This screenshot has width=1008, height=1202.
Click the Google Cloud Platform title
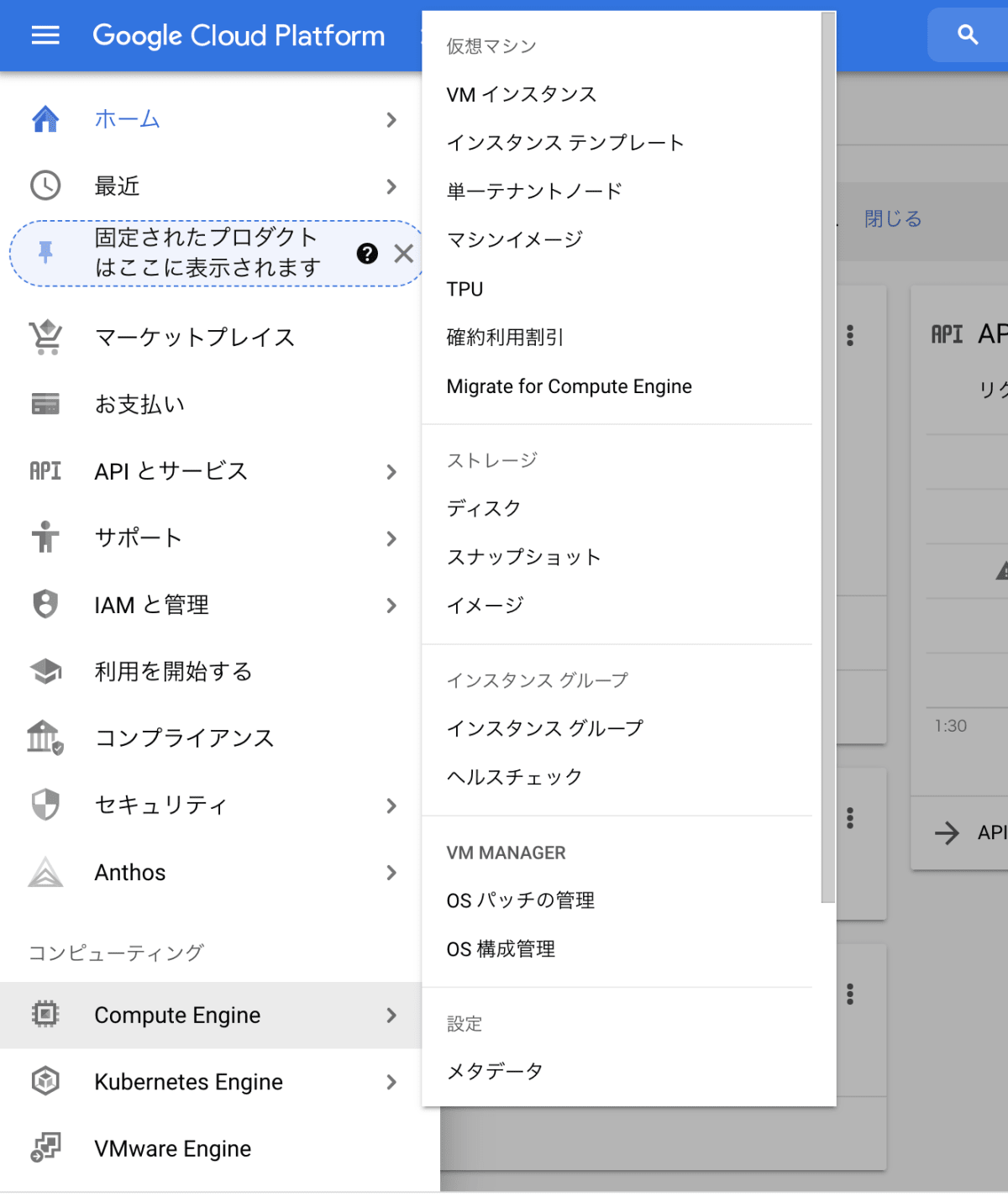239,35
